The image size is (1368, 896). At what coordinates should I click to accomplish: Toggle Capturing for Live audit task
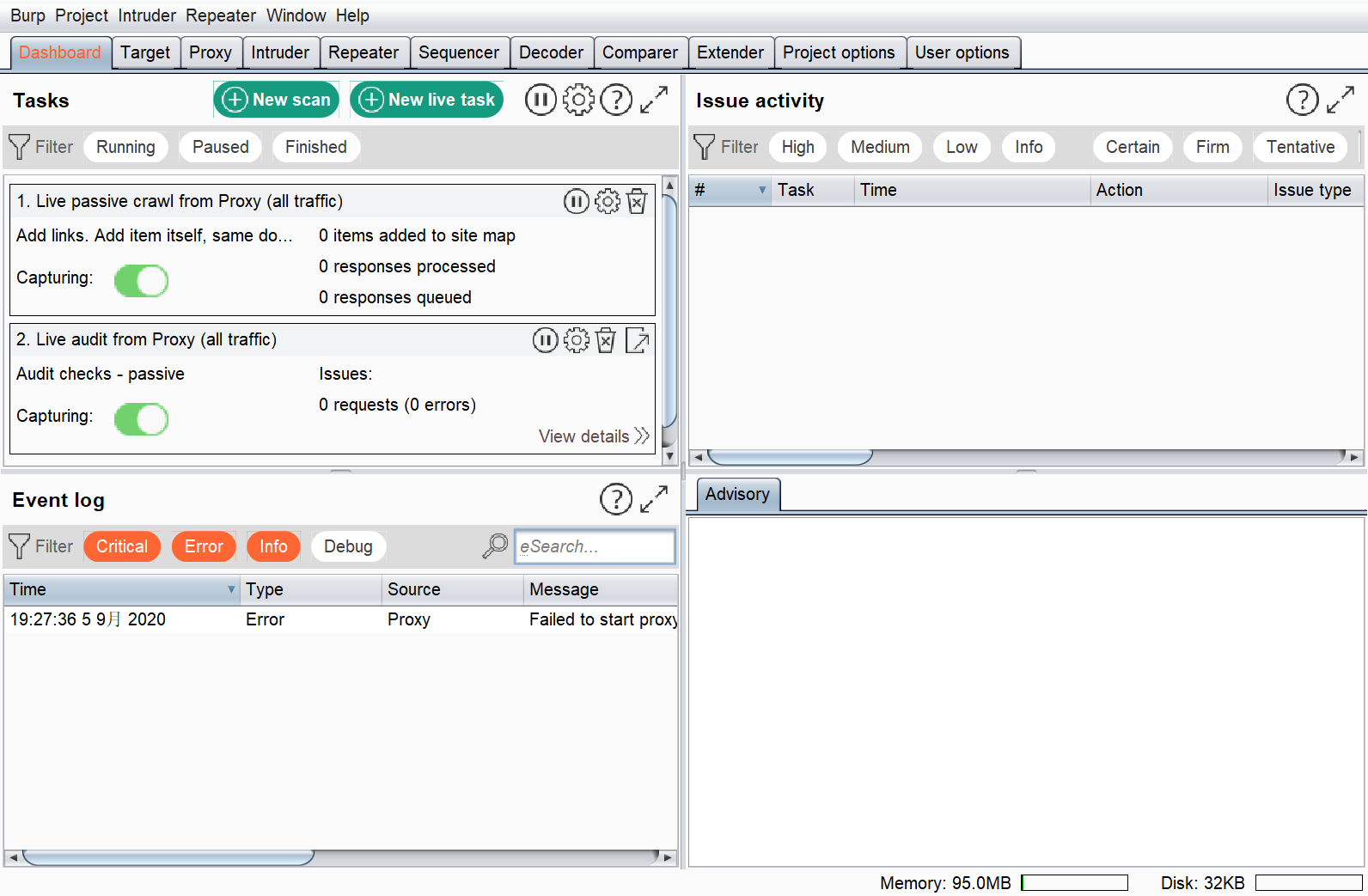[x=141, y=419]
